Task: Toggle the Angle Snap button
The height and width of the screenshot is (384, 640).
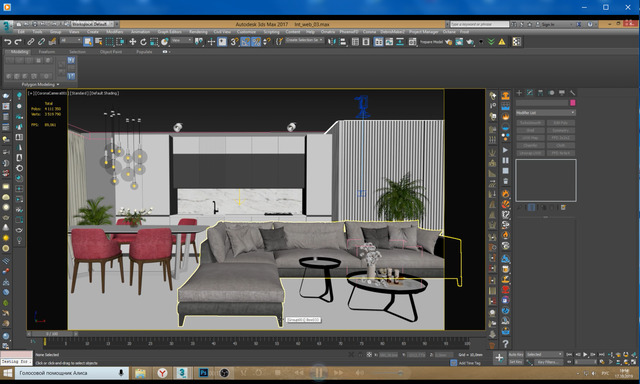Action: (x=245, y=42)
